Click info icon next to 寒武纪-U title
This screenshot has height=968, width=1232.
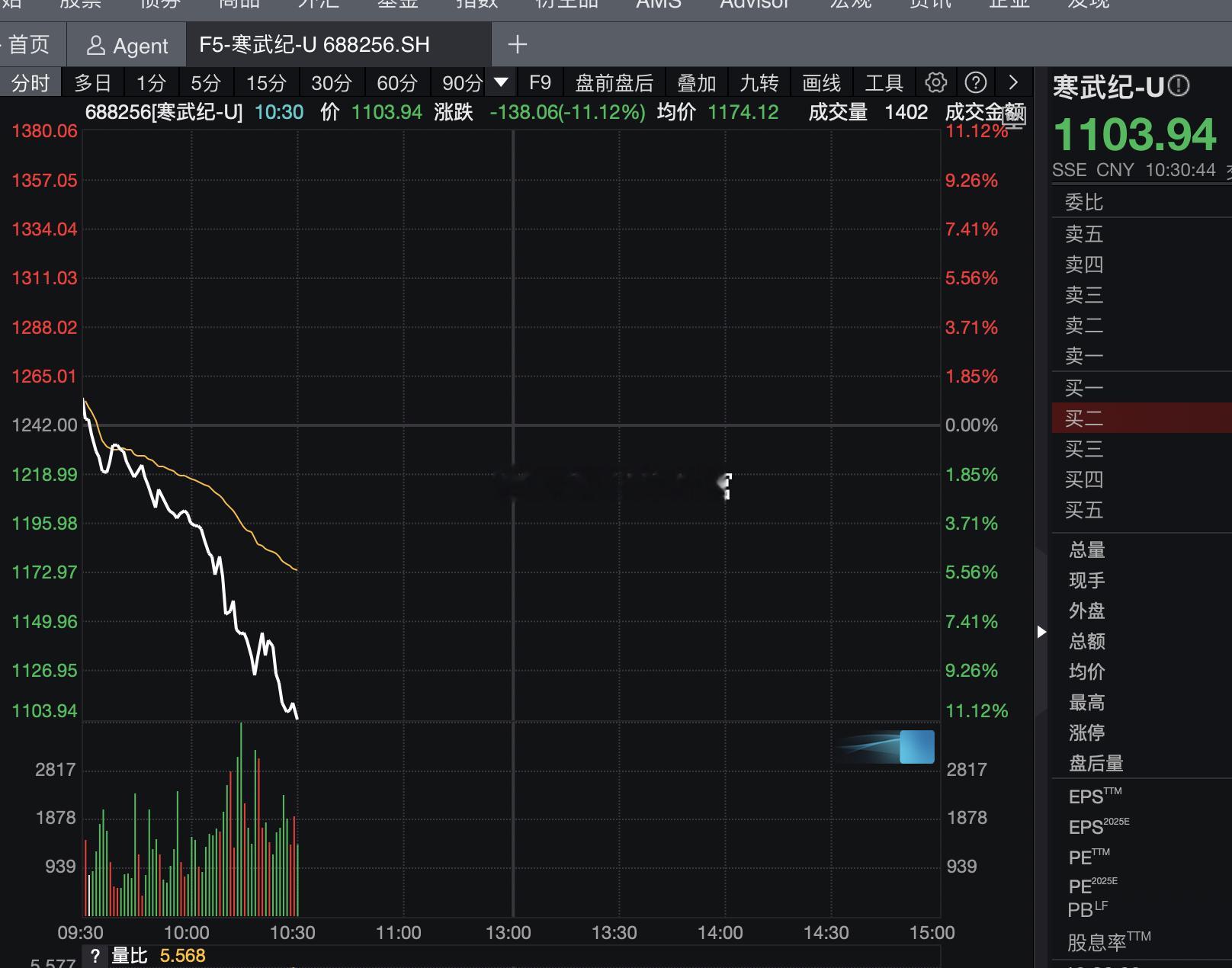tap(1178, 85)
